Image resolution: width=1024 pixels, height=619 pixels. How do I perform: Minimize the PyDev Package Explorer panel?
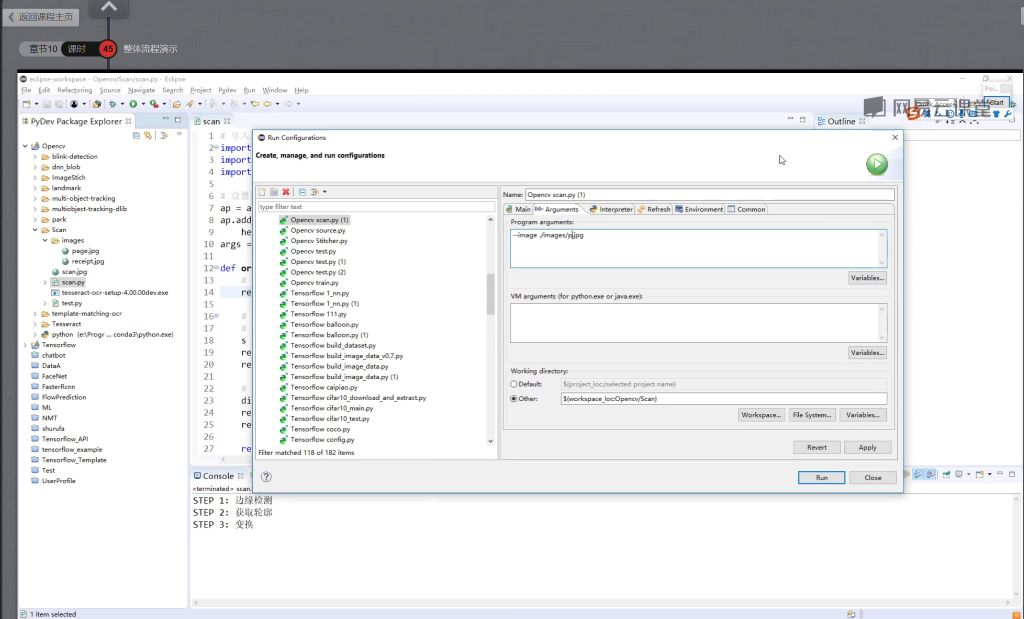166,119
